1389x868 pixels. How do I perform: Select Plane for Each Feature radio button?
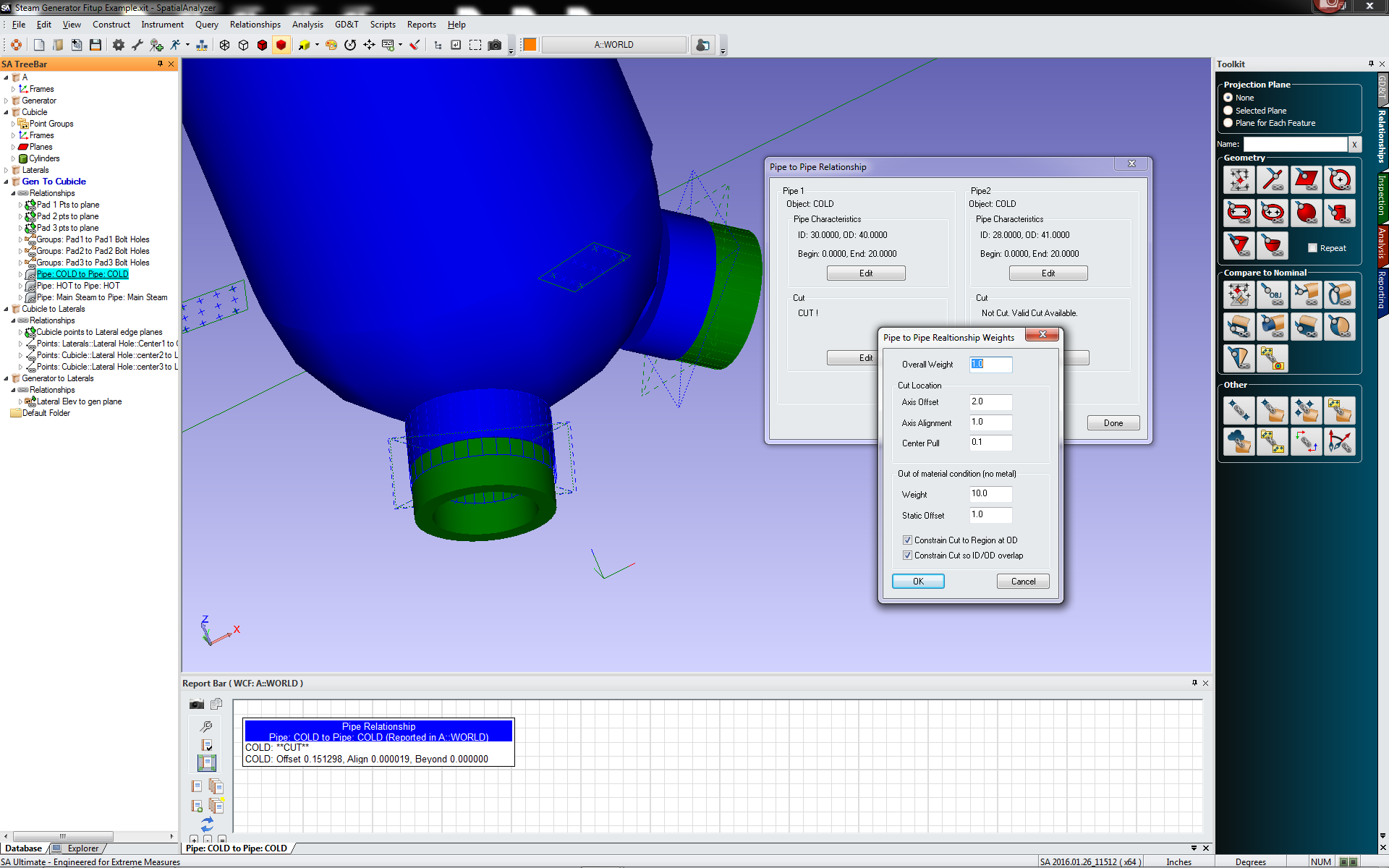pyautogui.click(x=1228, y=123)
